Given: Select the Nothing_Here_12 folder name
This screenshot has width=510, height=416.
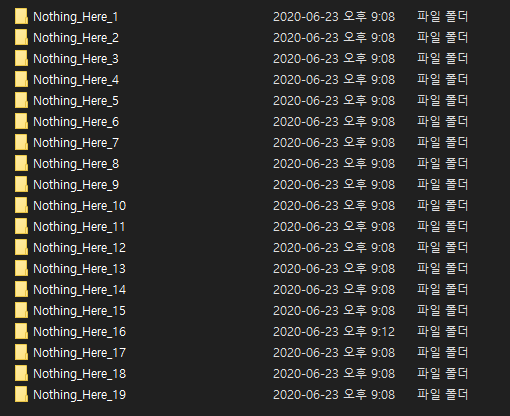Looking at the screenshot, I should pyautogui.click(x=80, y=248).
